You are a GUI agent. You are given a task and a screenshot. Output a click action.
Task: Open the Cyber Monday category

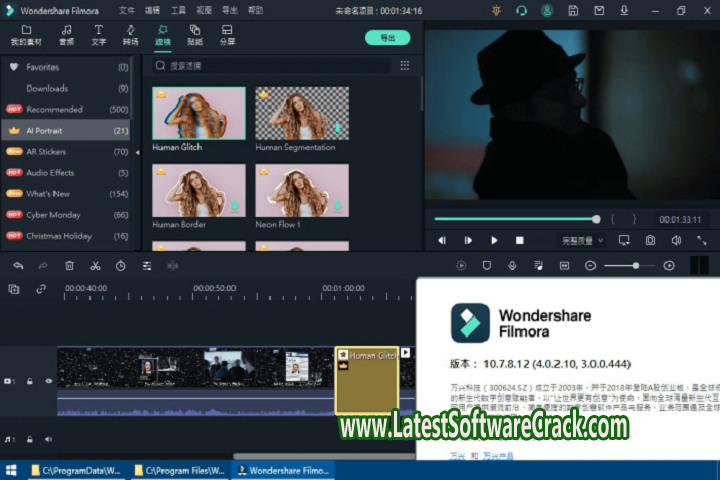67,215
